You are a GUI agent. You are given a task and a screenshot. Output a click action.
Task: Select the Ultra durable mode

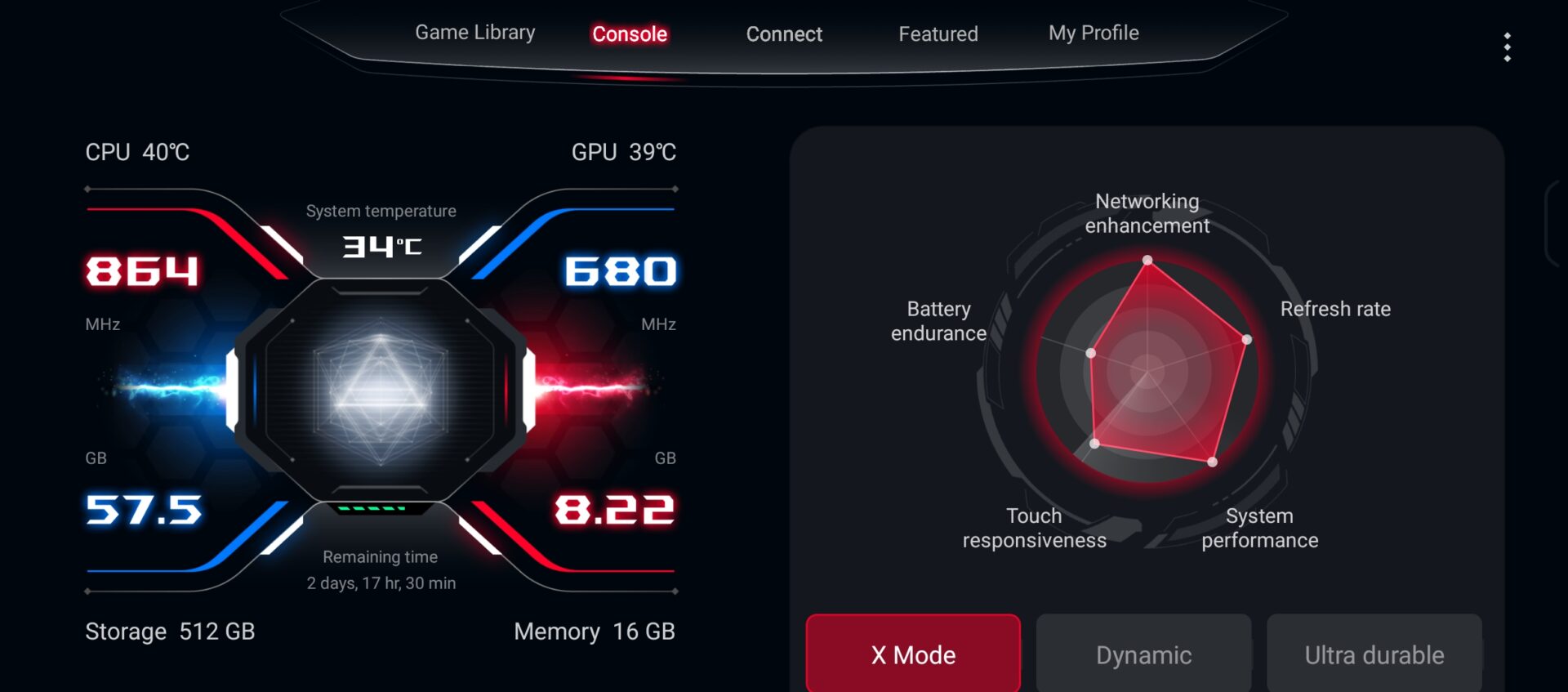(1374, 654)
